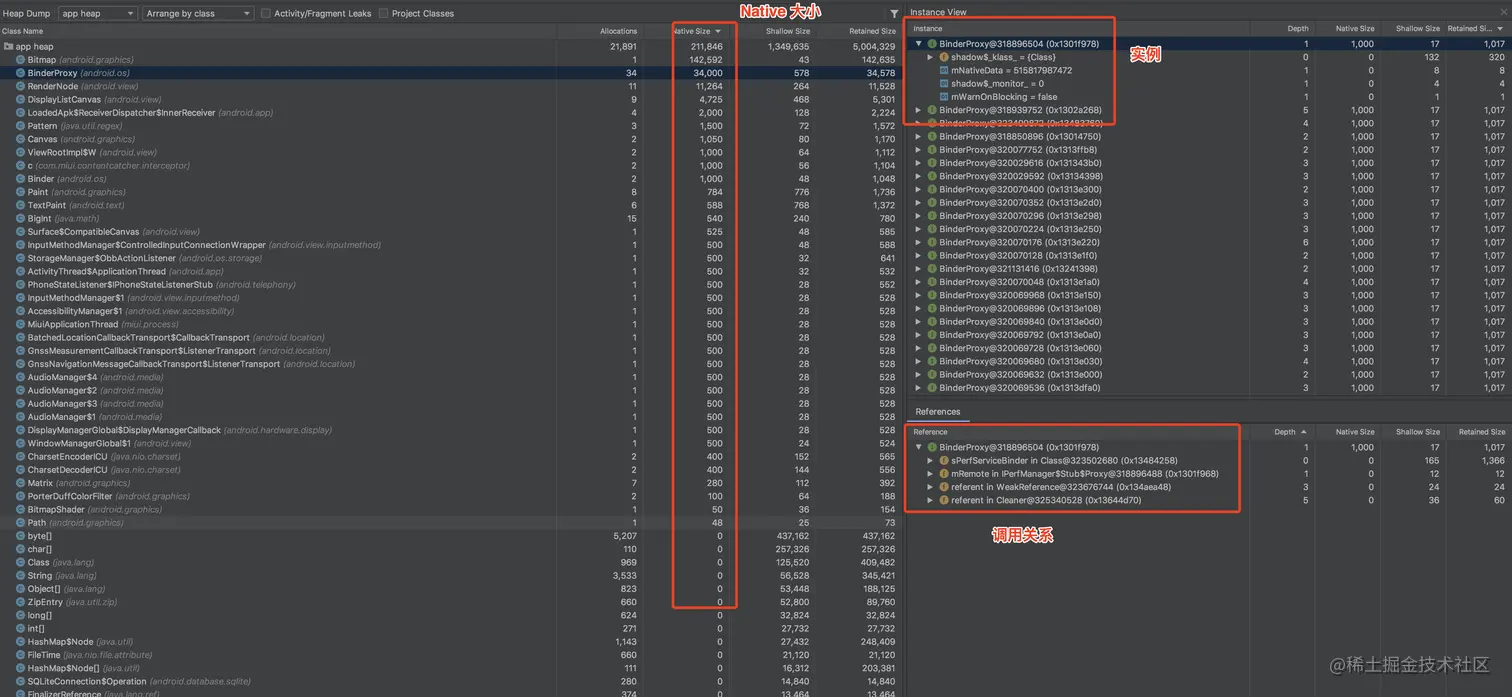Click the String class icon

click(x=20, y=576)
